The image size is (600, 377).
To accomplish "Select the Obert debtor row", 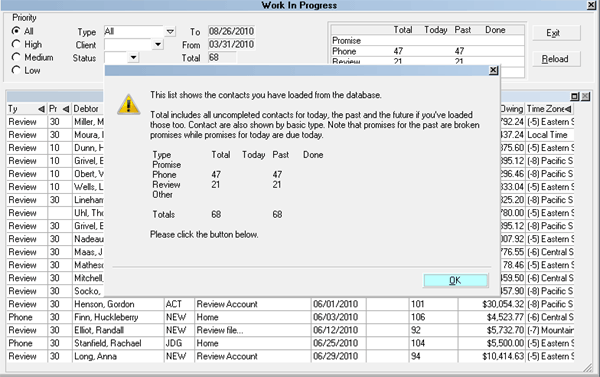I will tap(55, 174).
